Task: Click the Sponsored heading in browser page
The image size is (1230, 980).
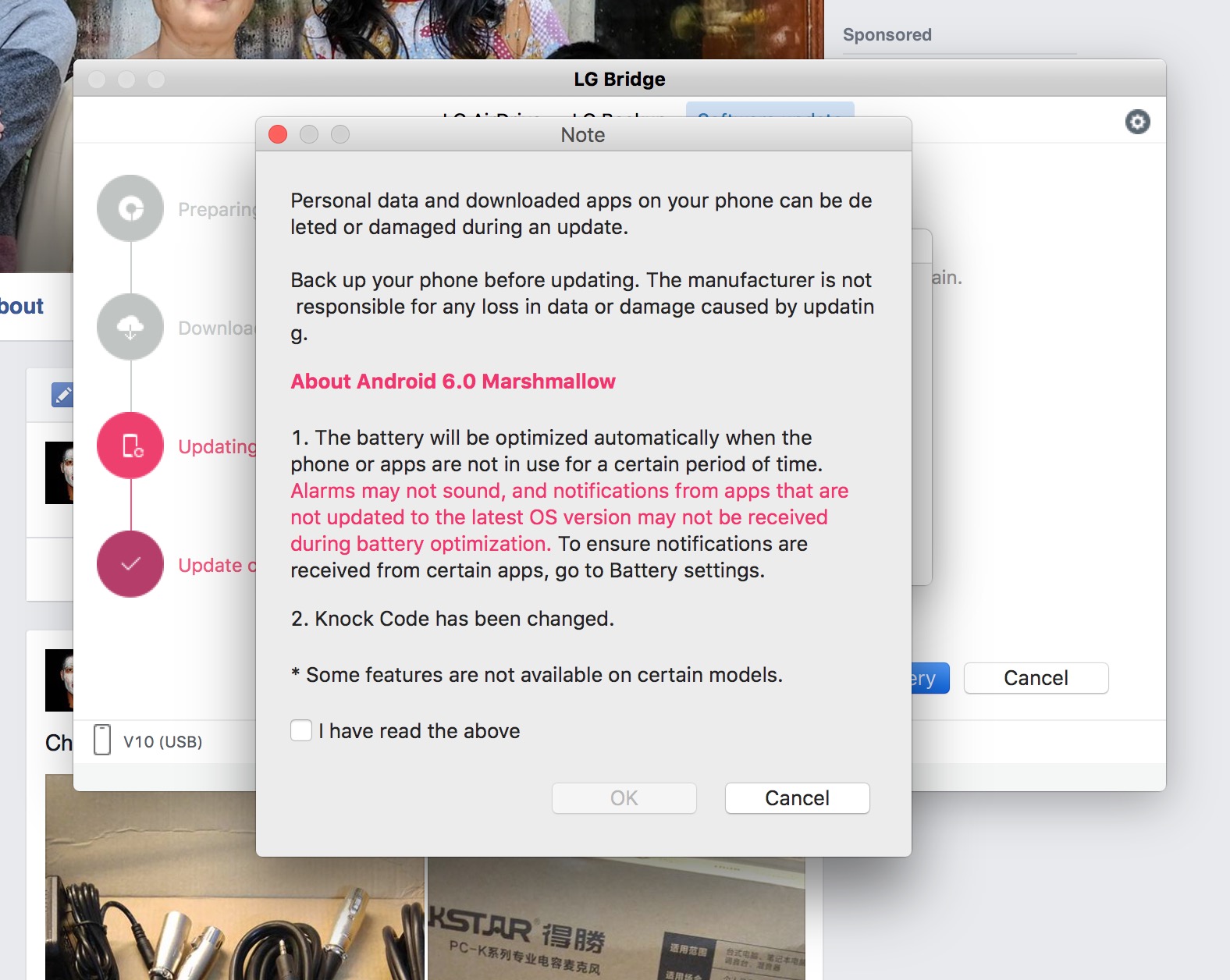Action: click(887, 35)
